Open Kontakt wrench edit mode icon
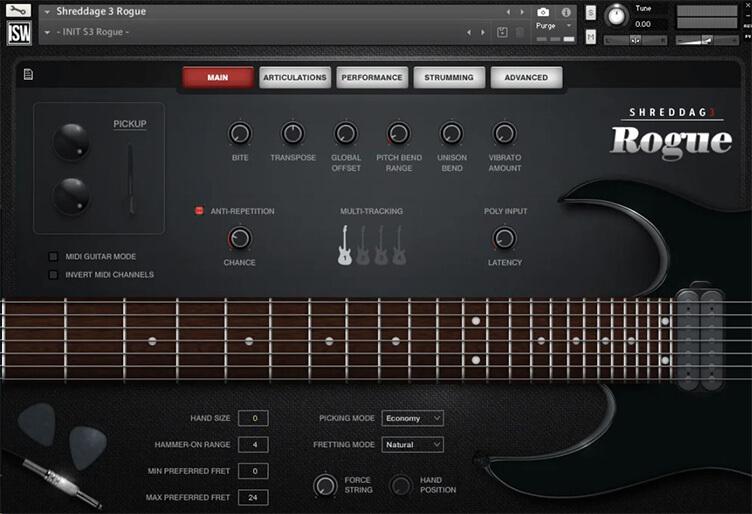 point(18,10)
